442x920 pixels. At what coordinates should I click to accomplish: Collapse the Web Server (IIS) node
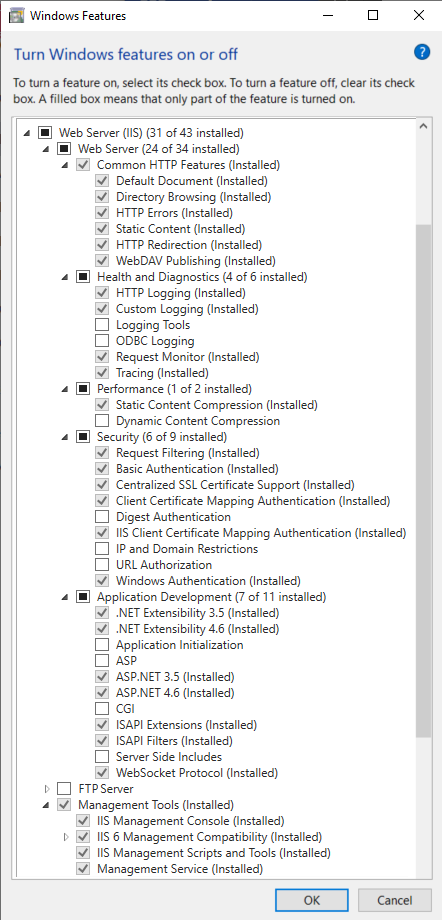point(26,133)
